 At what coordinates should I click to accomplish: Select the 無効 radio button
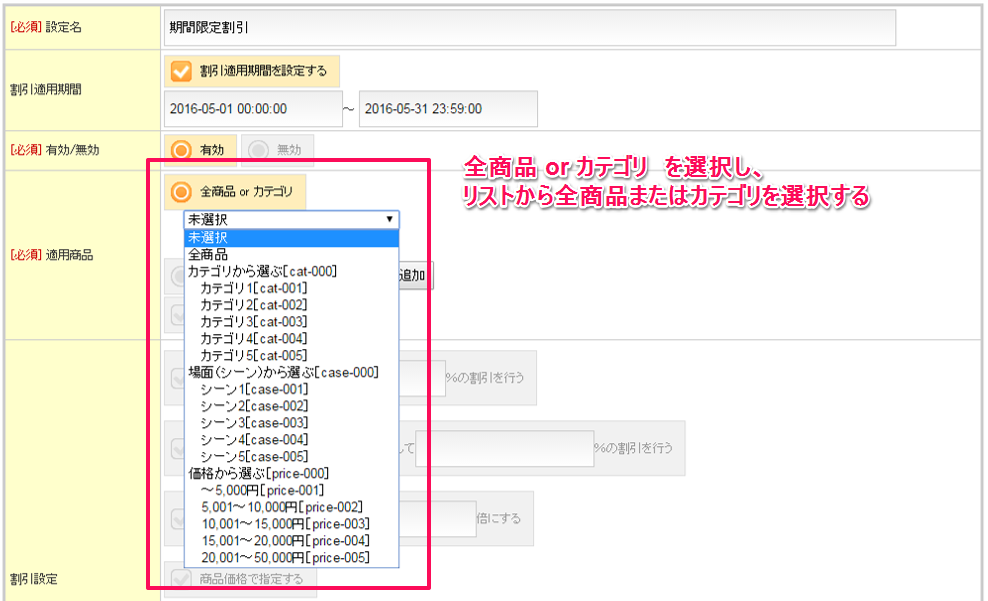pos(259,149)
